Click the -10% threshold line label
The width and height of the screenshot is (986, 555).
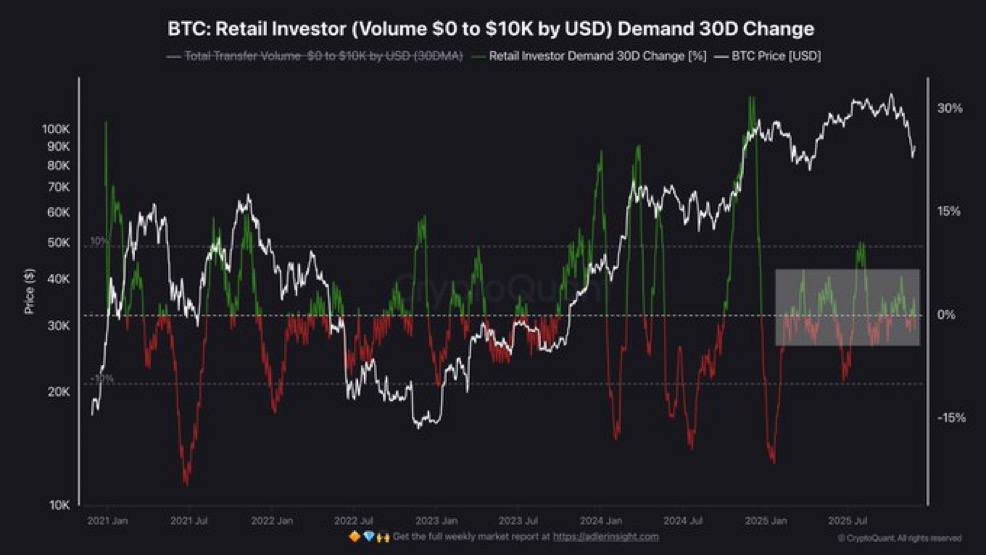(x=101, y=378)
